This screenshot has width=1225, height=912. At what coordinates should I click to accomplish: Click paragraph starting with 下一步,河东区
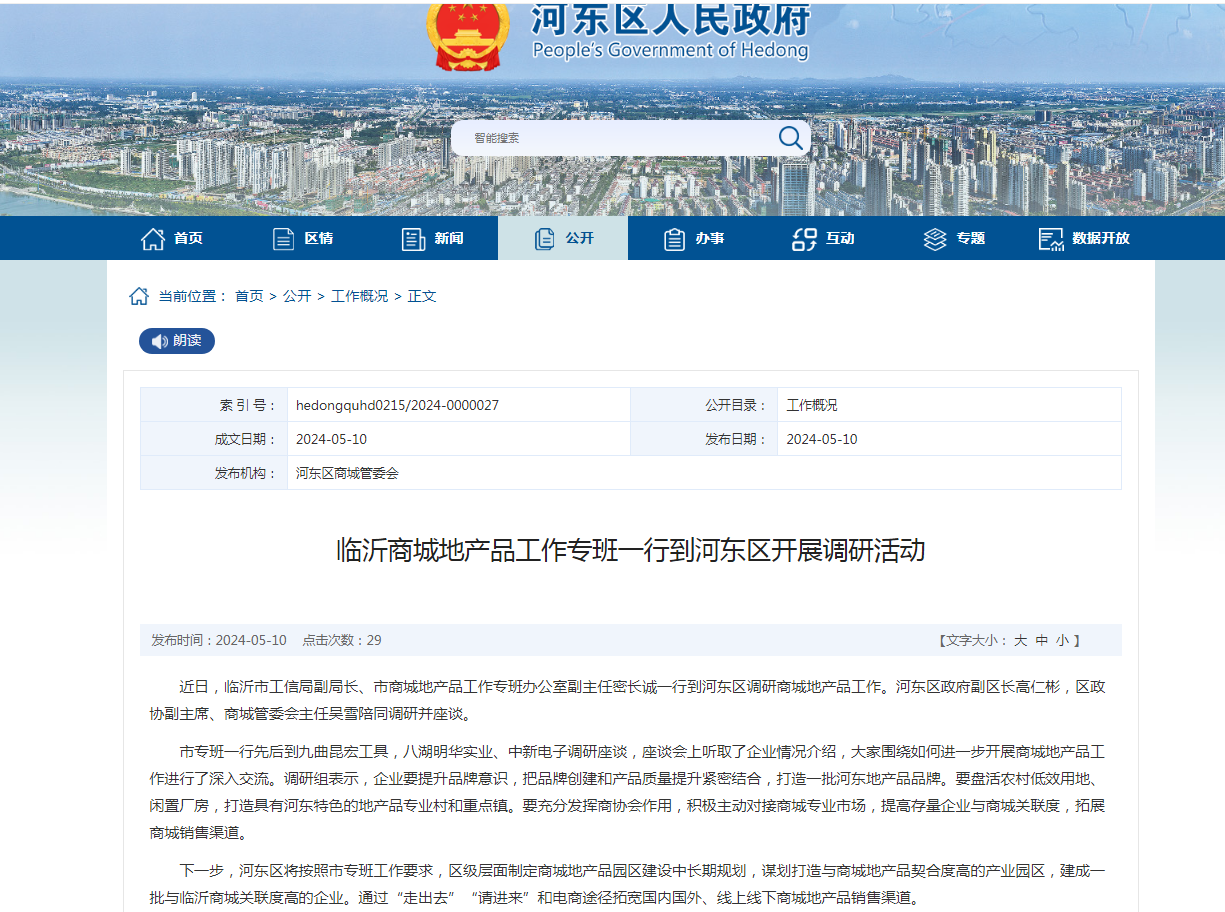pos(628,884)
